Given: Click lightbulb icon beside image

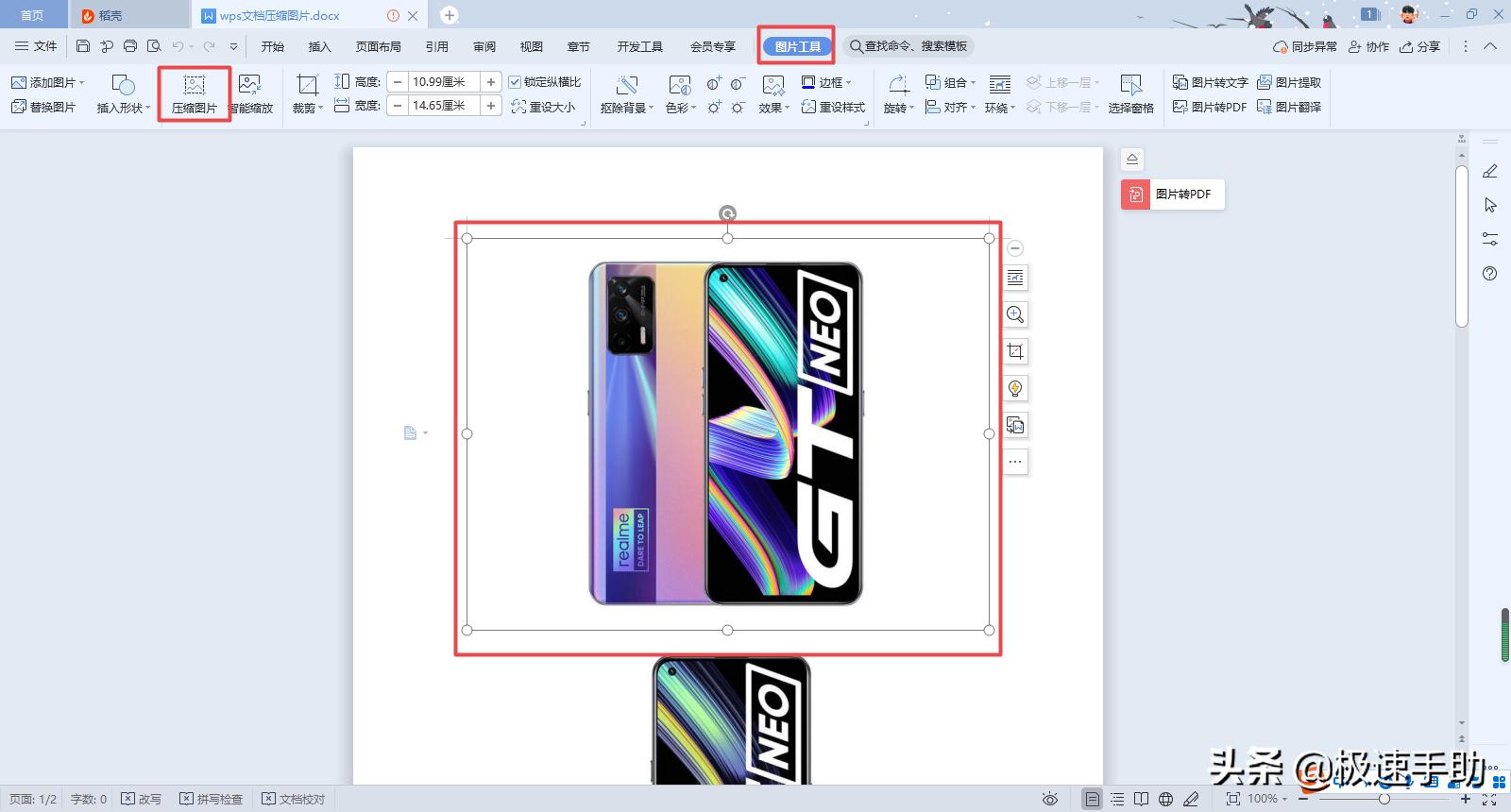Looking at the screenshot, I should point(1015,388).
